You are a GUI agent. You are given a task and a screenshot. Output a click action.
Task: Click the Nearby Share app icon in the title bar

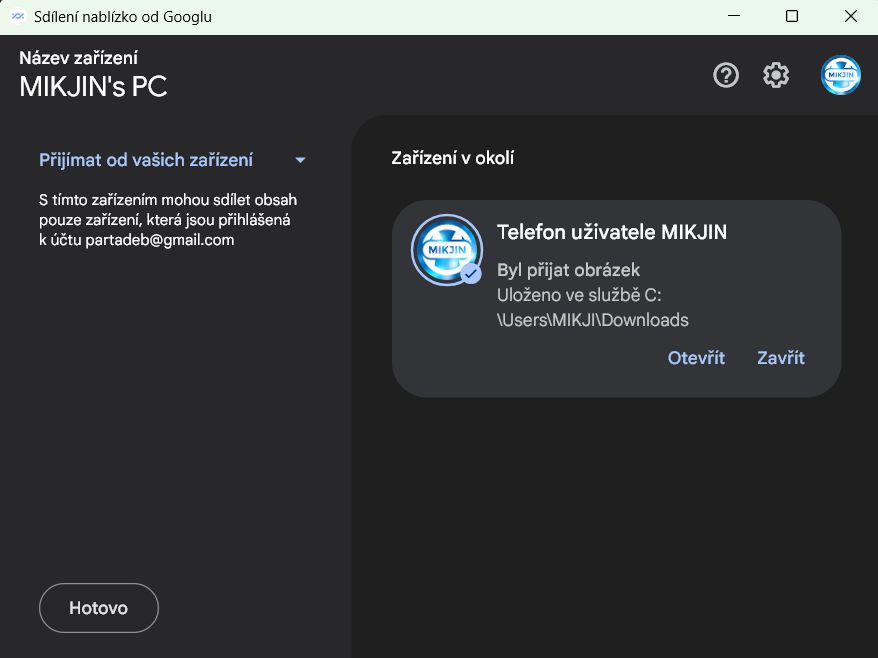pyautogui.click(x=17, y=16)
